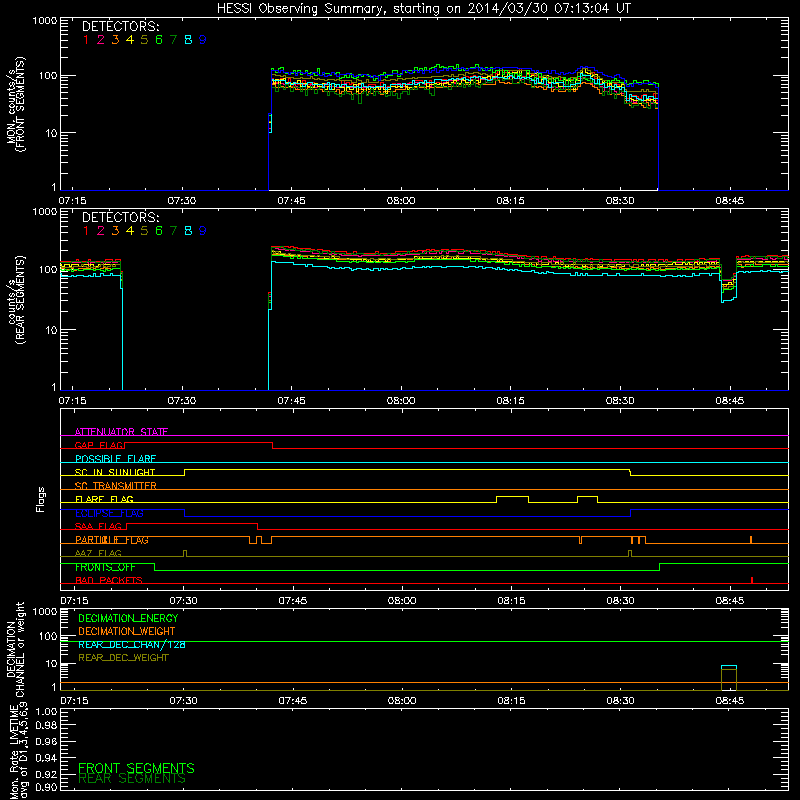Click 08:45 tick label under the Flags plot
The height and width of the screenshot is (800, 800).
[x=730, y=601]
